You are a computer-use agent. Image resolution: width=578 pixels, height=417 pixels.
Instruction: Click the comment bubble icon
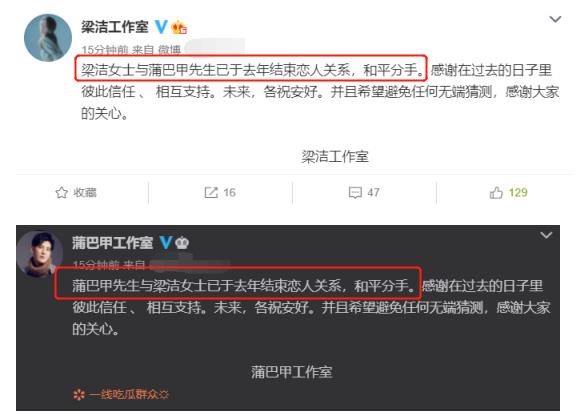coord(355,192)
